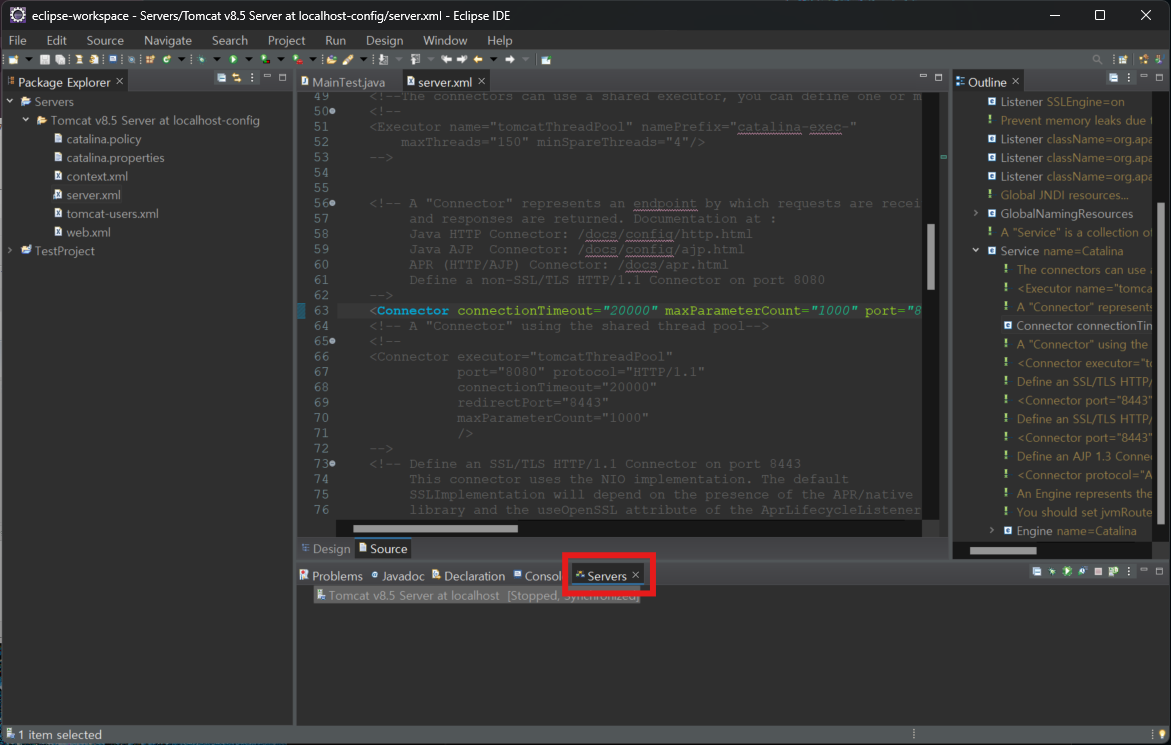Collapse all in Outline view
The height and width of the screenshot is (745, 1171).
click(x=1113, y=78)
